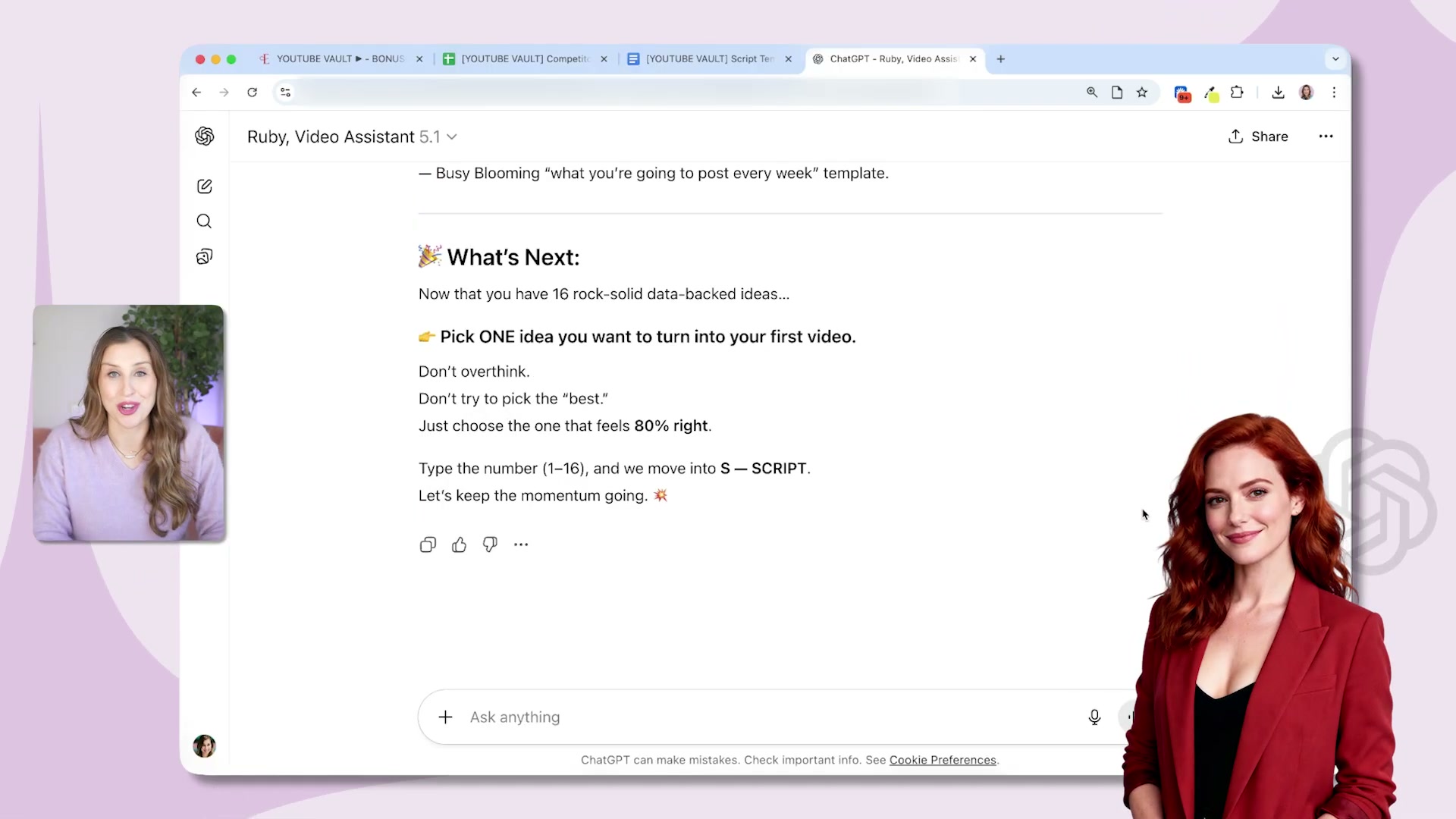Open the ChatGPT image library icon
This screenshot has height=819, width=1456.
(204, 256)
